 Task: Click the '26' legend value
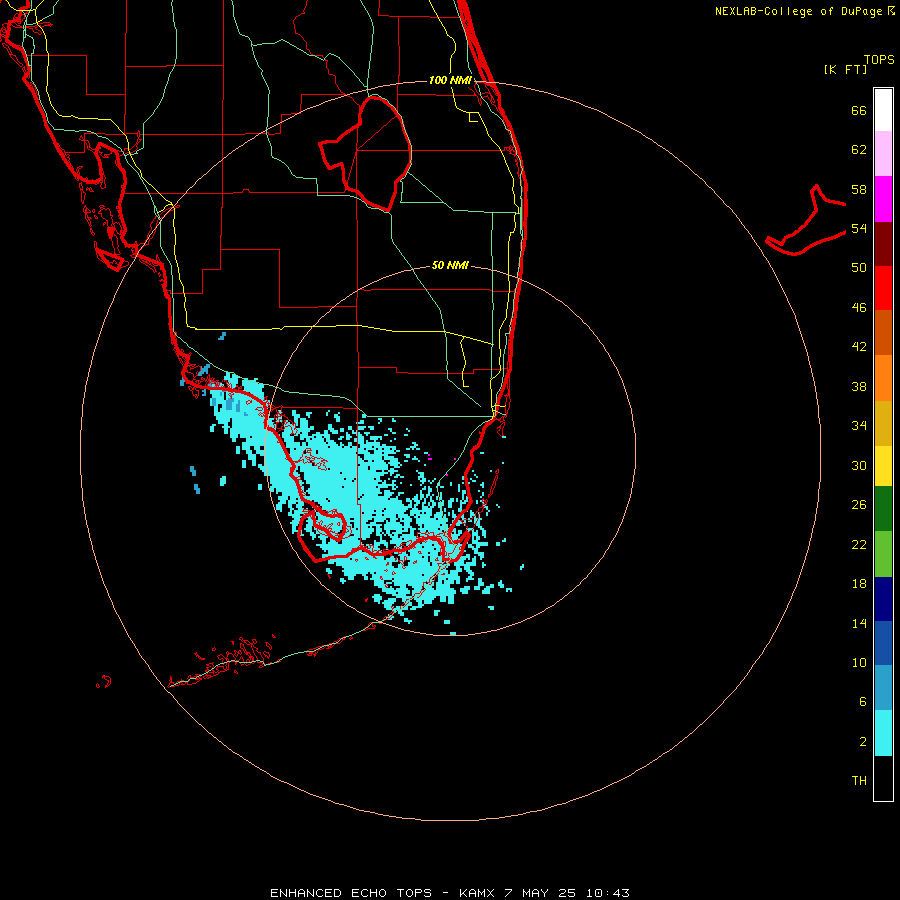pos(859,505)
